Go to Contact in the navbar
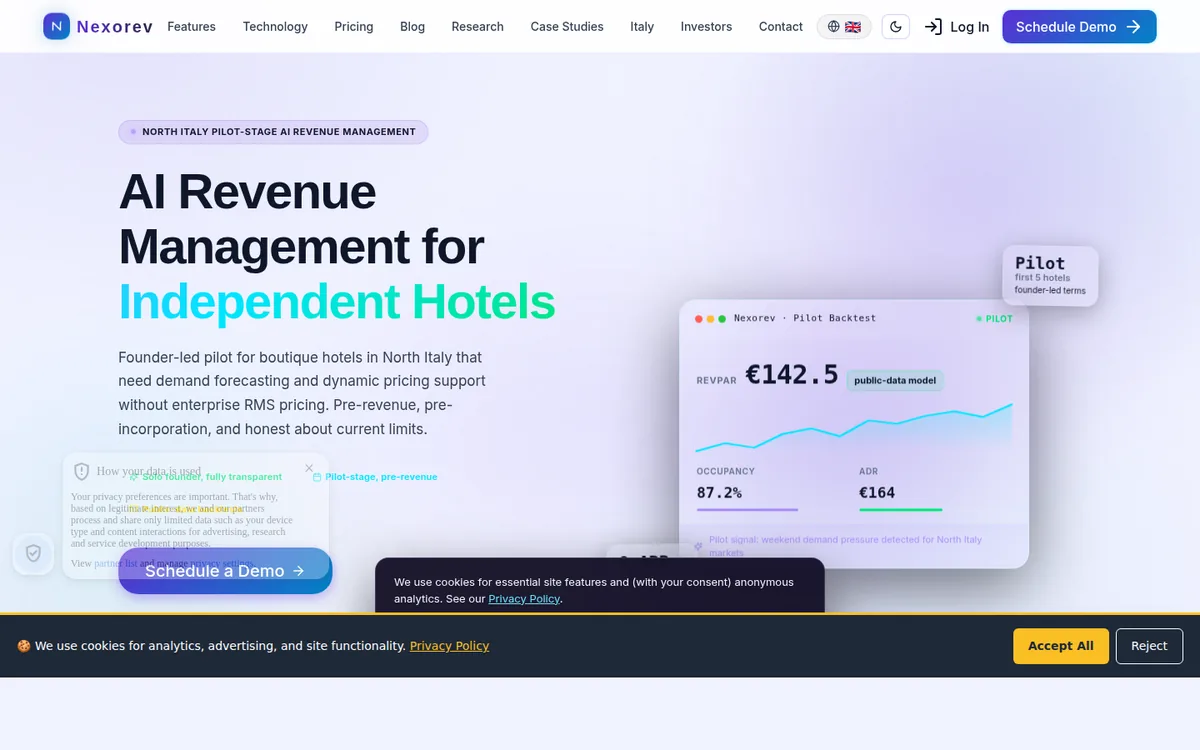 pyautogui.click(x=780, y=27)
